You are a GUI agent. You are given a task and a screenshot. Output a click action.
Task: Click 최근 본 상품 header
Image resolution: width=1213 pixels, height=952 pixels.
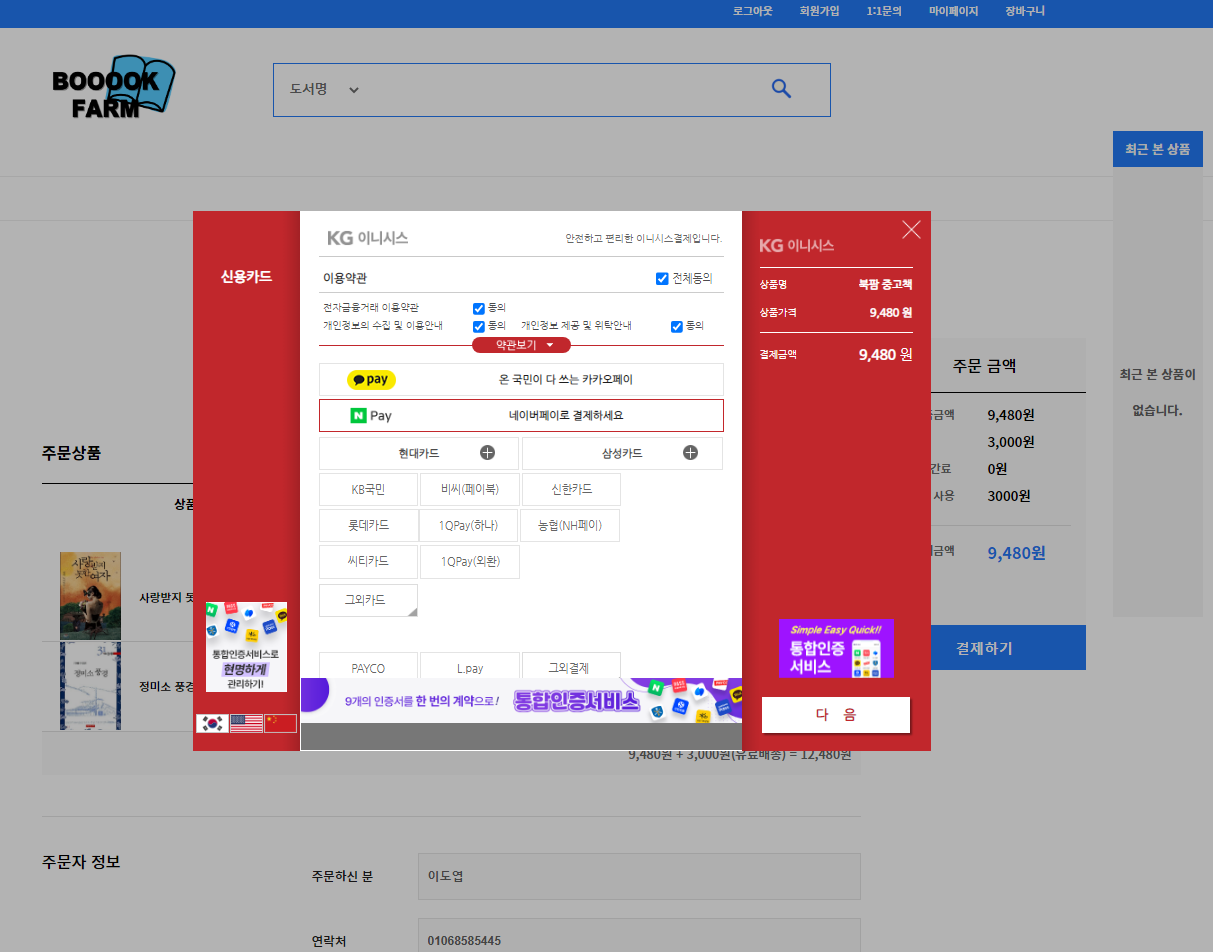pyautogui.click(x=1158, y=149)
